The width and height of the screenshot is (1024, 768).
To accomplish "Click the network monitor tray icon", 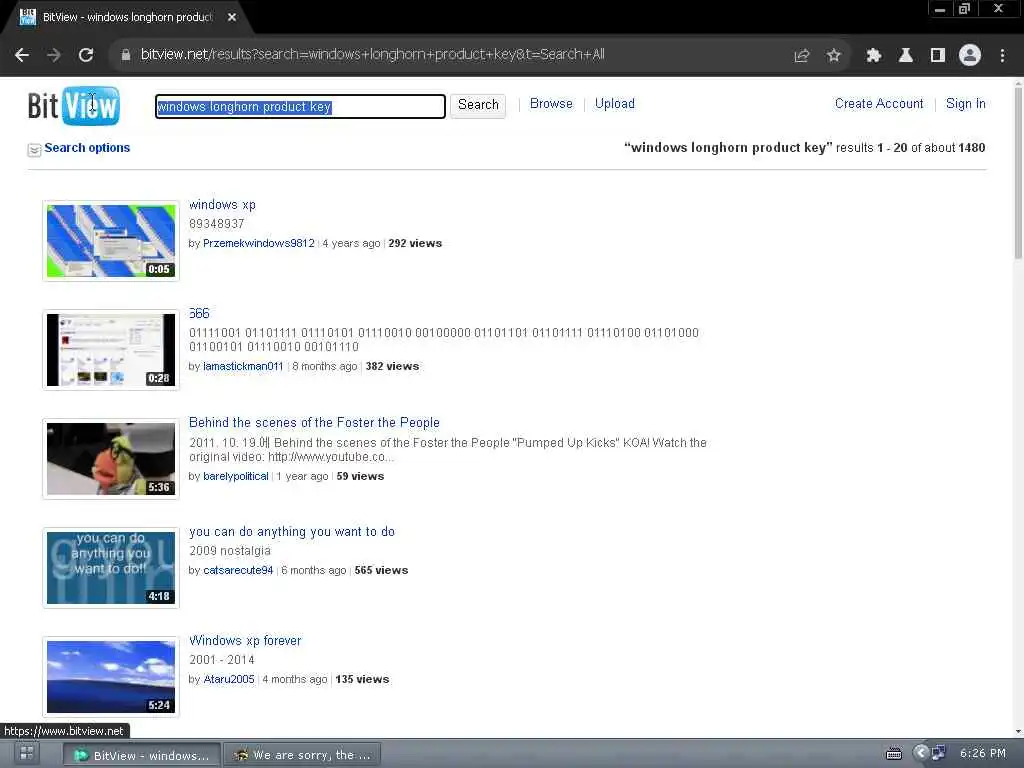I will (938, 754).
